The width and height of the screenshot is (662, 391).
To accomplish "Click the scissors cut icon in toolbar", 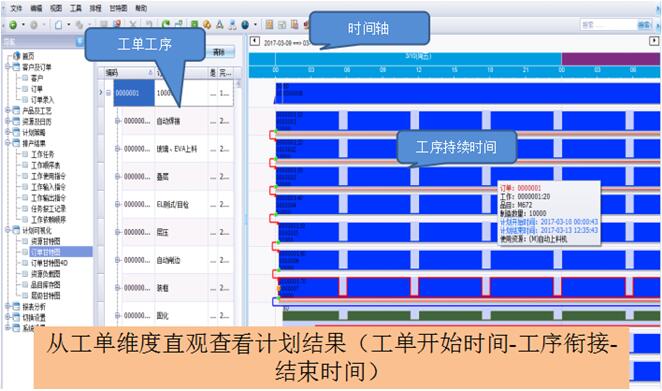I will (x=133, y=24).
